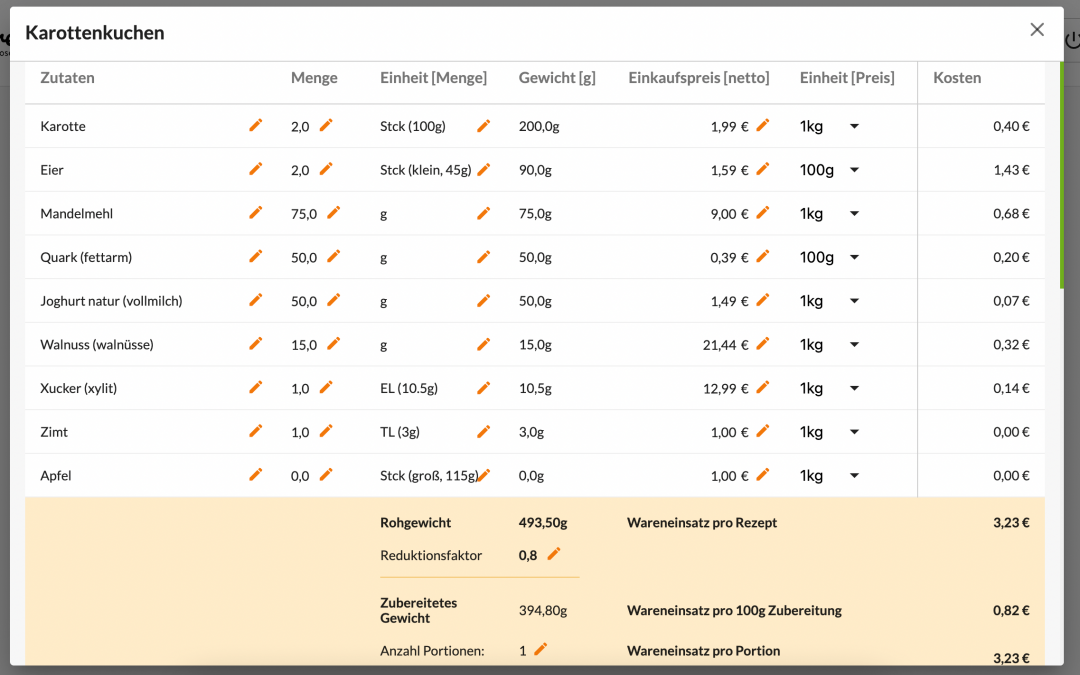The image size is (1080, 675).
Task: Close the Karottenkuchen dialog
Action: click(x=1037, y=30)
